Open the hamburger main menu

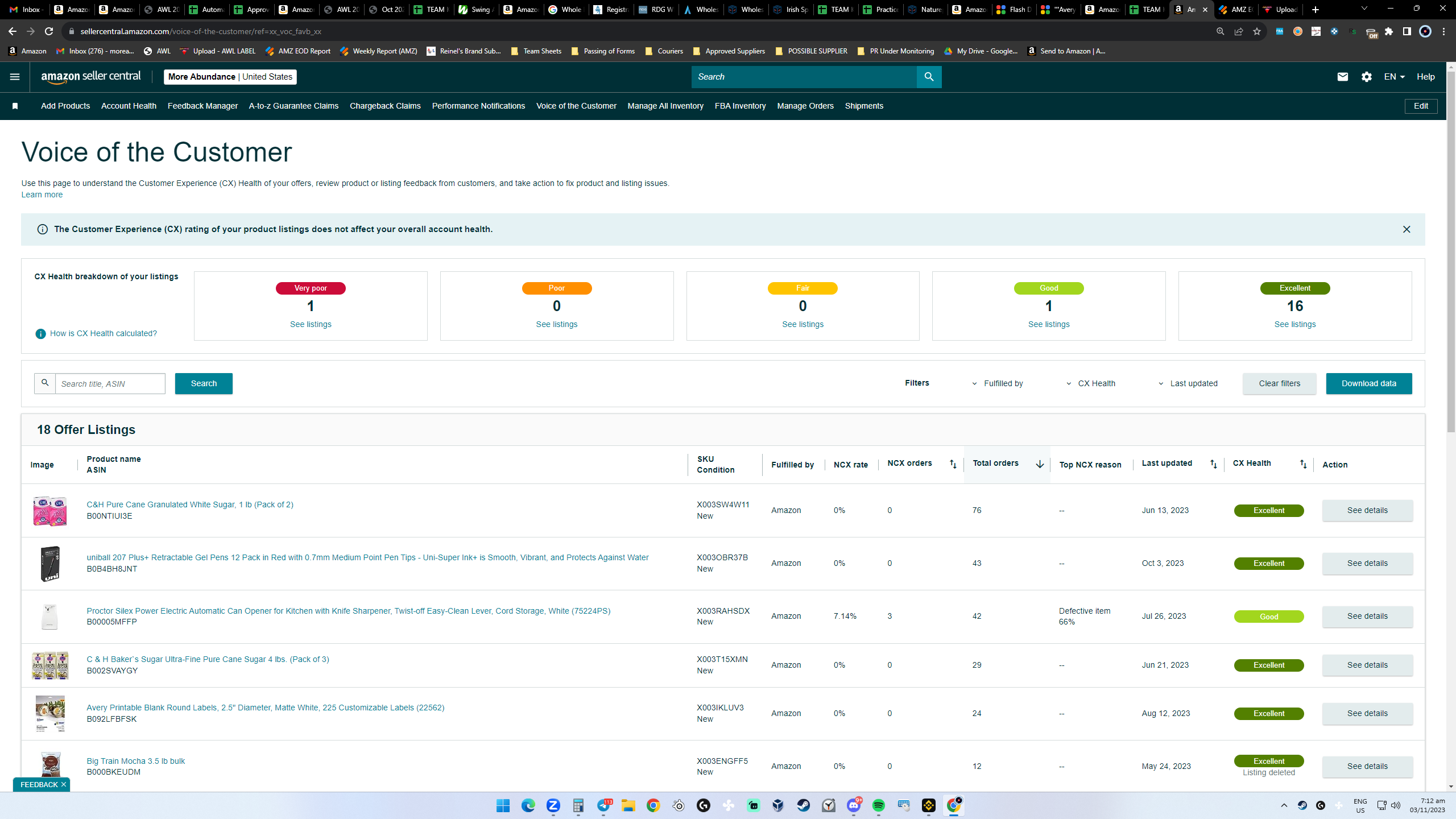coord(15,77)
